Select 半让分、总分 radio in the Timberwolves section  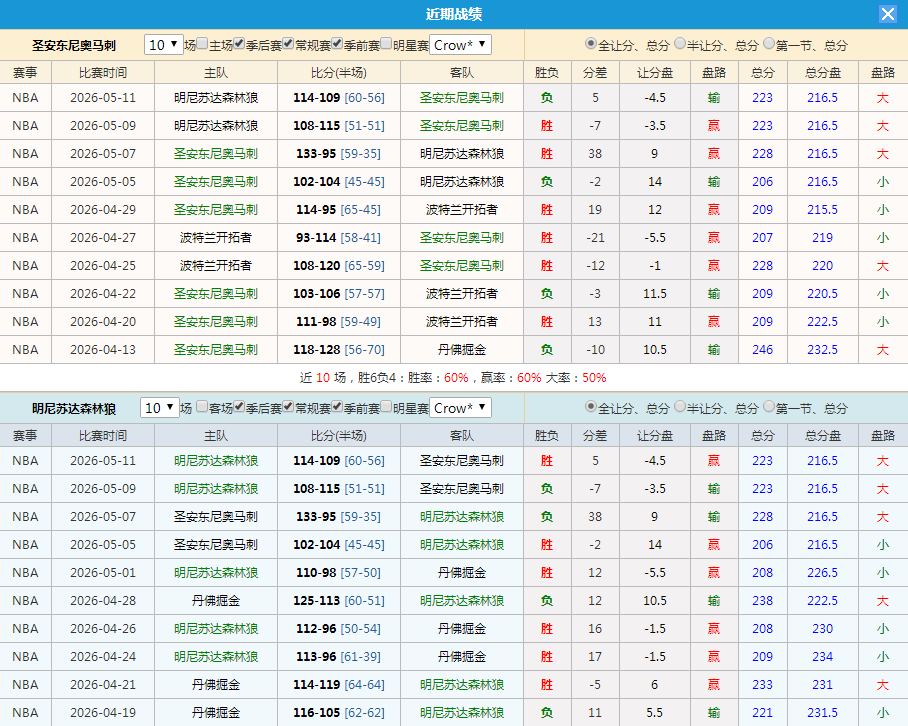point(680,406)
